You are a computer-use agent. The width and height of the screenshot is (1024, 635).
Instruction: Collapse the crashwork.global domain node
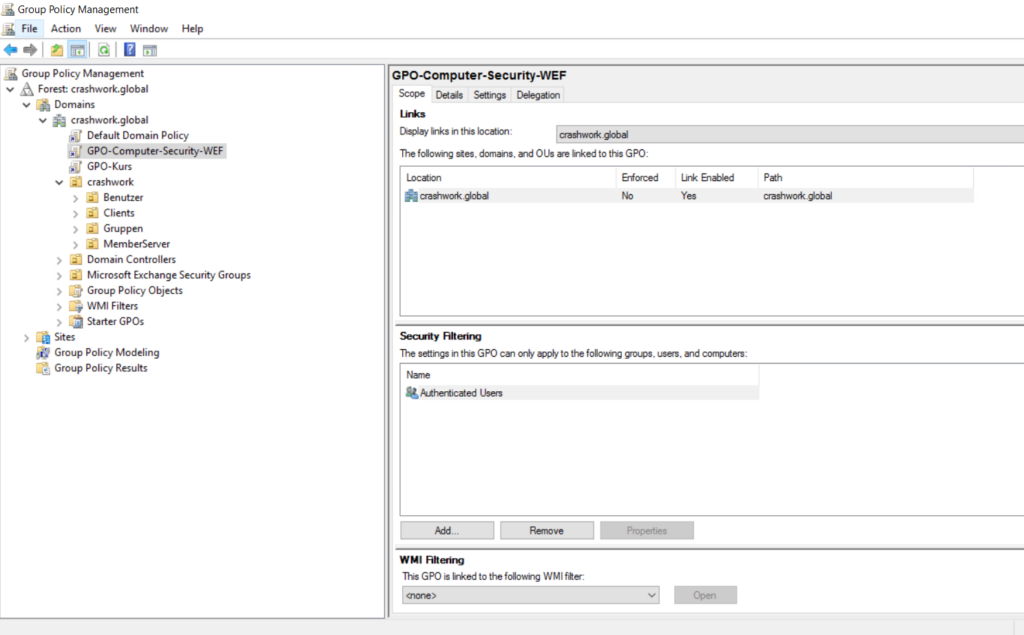[x=43, y=120]
